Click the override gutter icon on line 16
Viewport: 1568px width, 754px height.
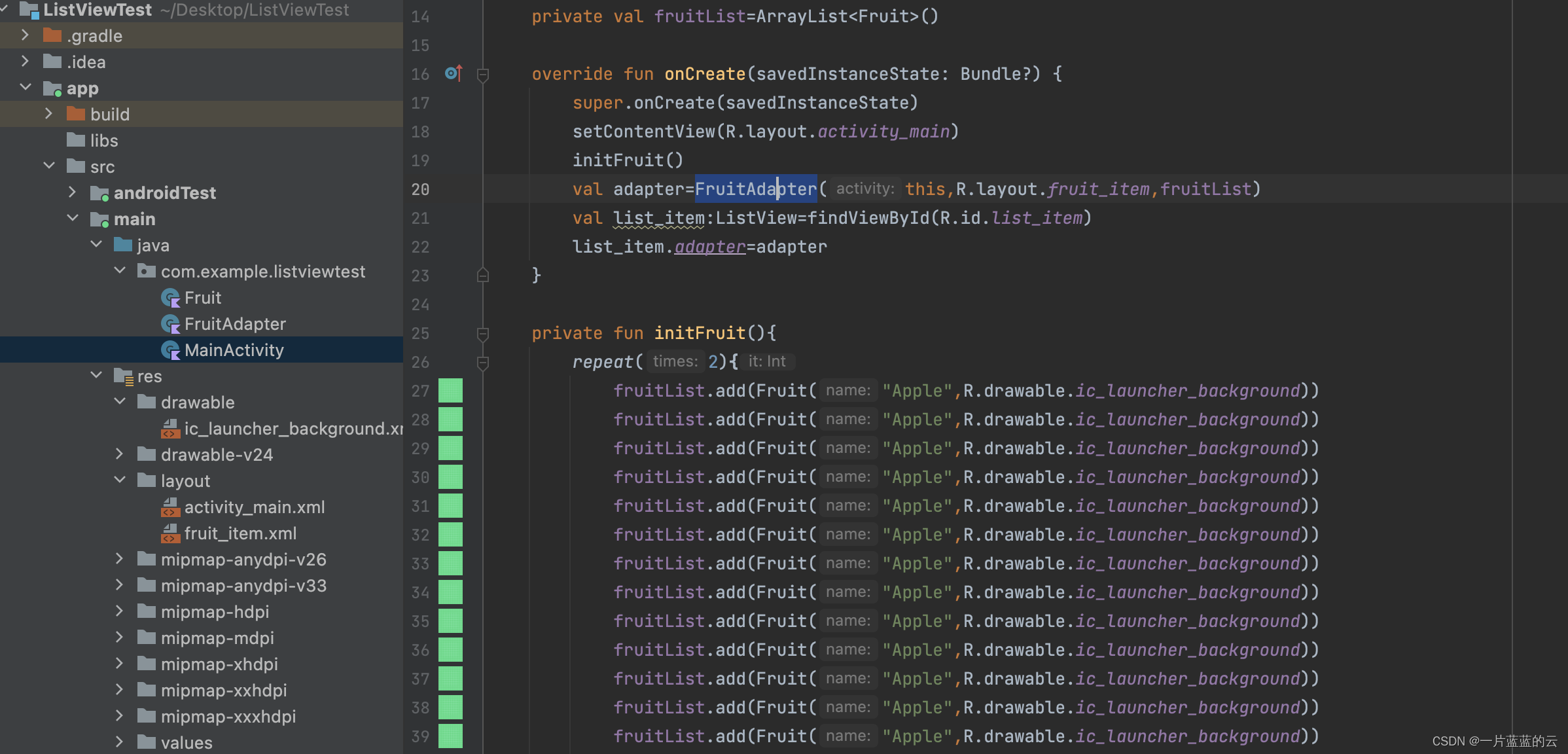pos(453,73)
